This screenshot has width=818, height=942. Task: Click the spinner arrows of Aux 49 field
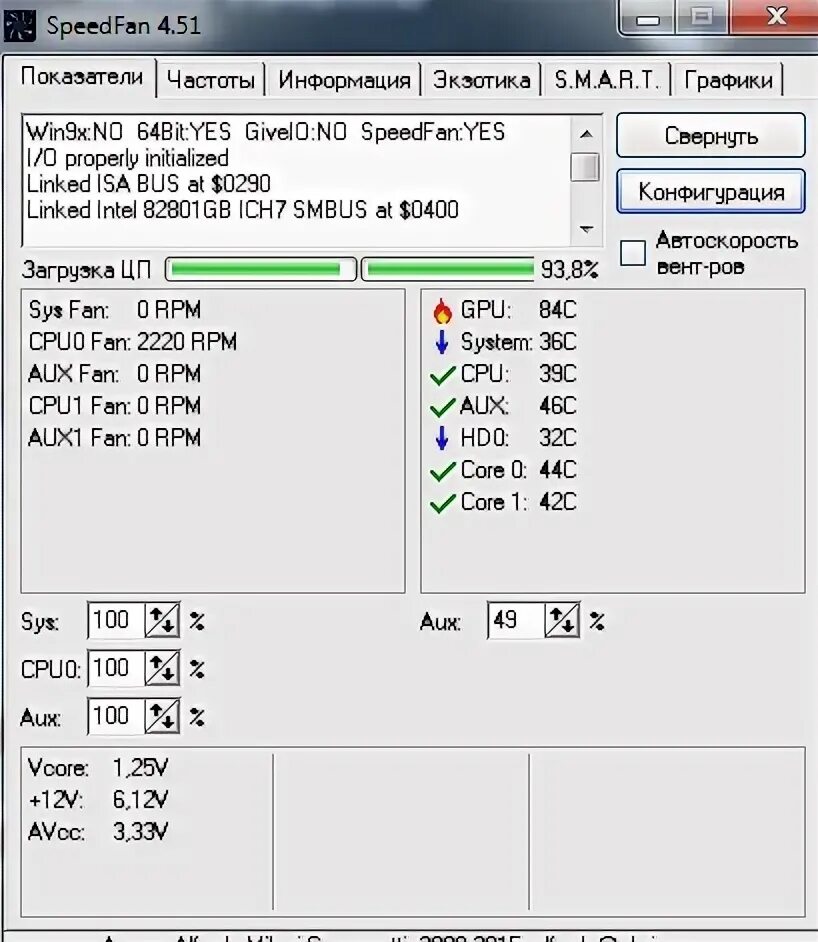(562, 620)
